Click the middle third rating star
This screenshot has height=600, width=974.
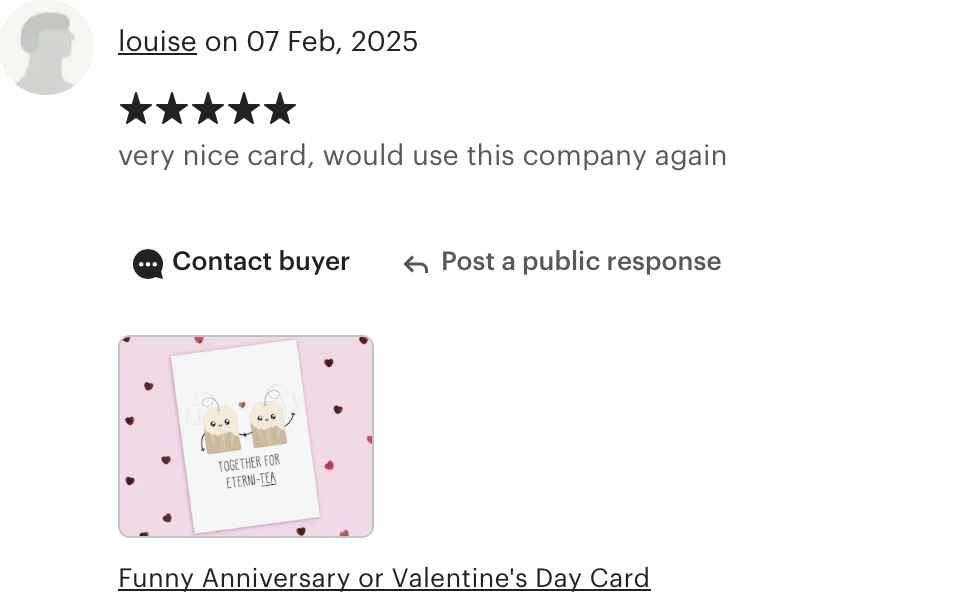point(207,109)
